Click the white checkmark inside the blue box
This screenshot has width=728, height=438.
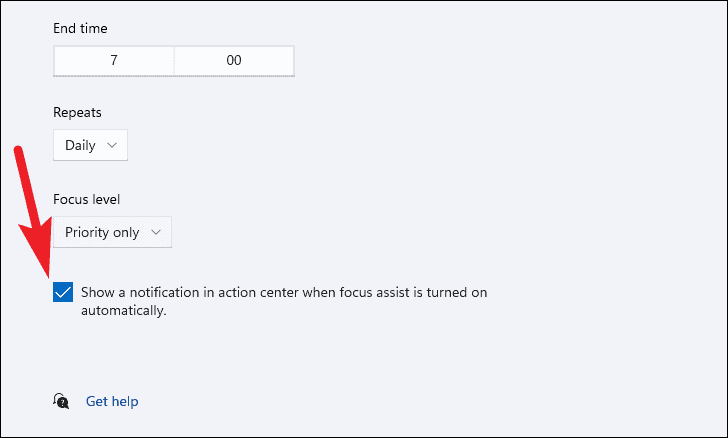tap(64, 292)
